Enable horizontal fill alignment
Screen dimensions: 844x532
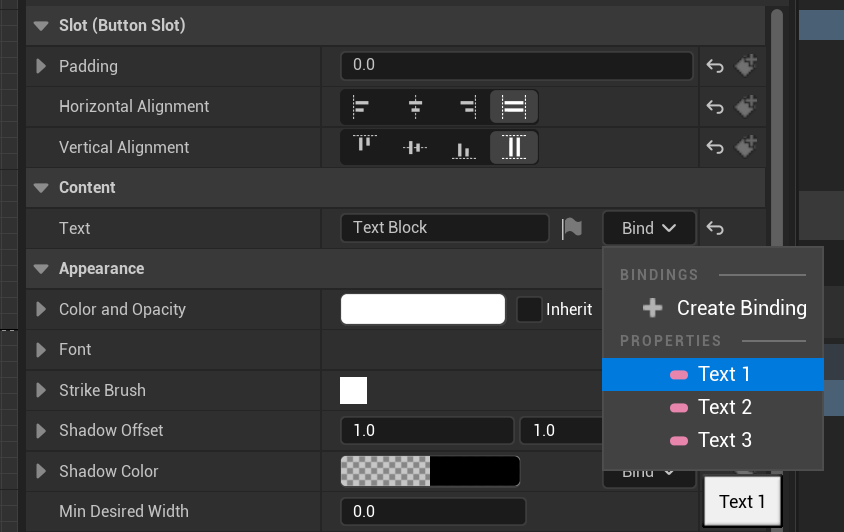(514, 106)
